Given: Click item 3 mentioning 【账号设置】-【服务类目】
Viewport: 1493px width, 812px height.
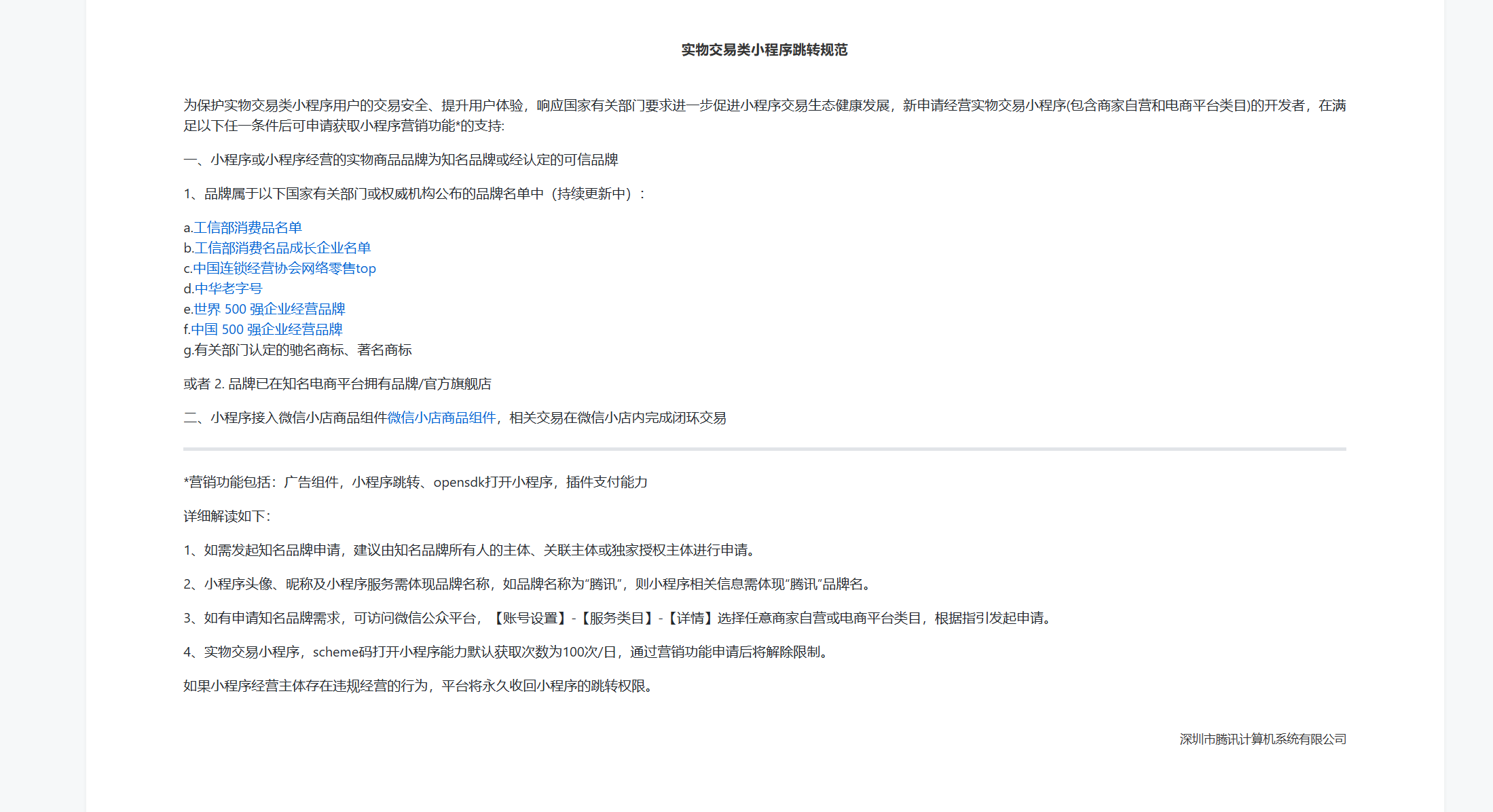Looking at the screenshot, I should (619, 618).
